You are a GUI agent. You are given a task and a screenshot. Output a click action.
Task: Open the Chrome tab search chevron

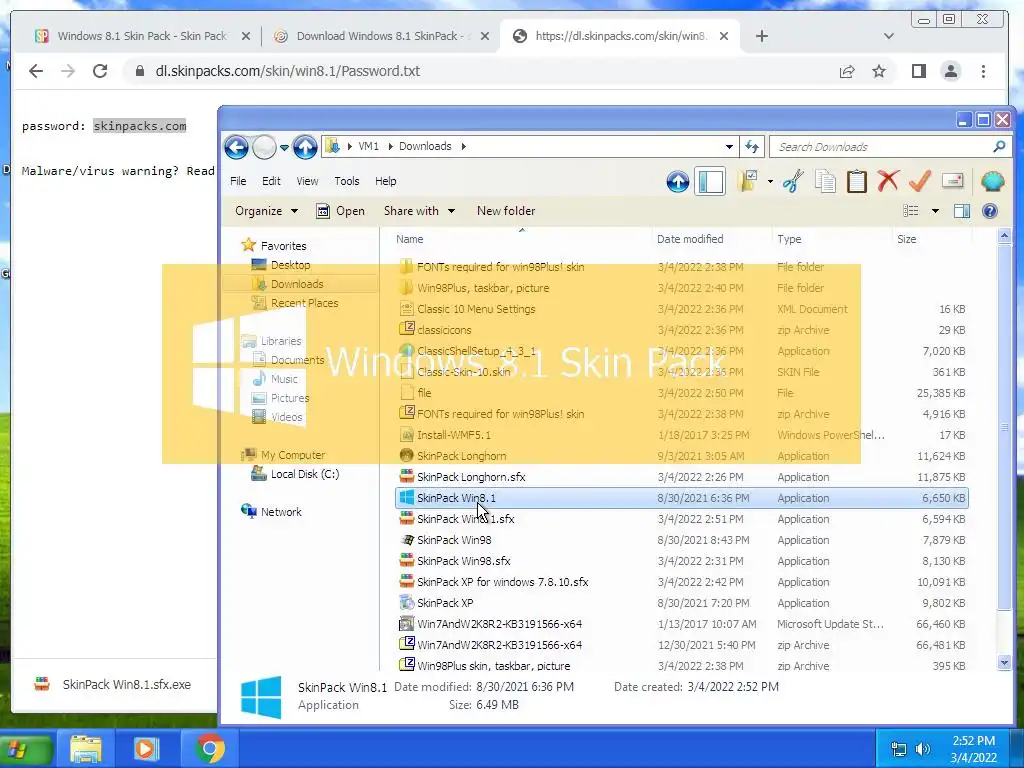[x=888, y=36]
